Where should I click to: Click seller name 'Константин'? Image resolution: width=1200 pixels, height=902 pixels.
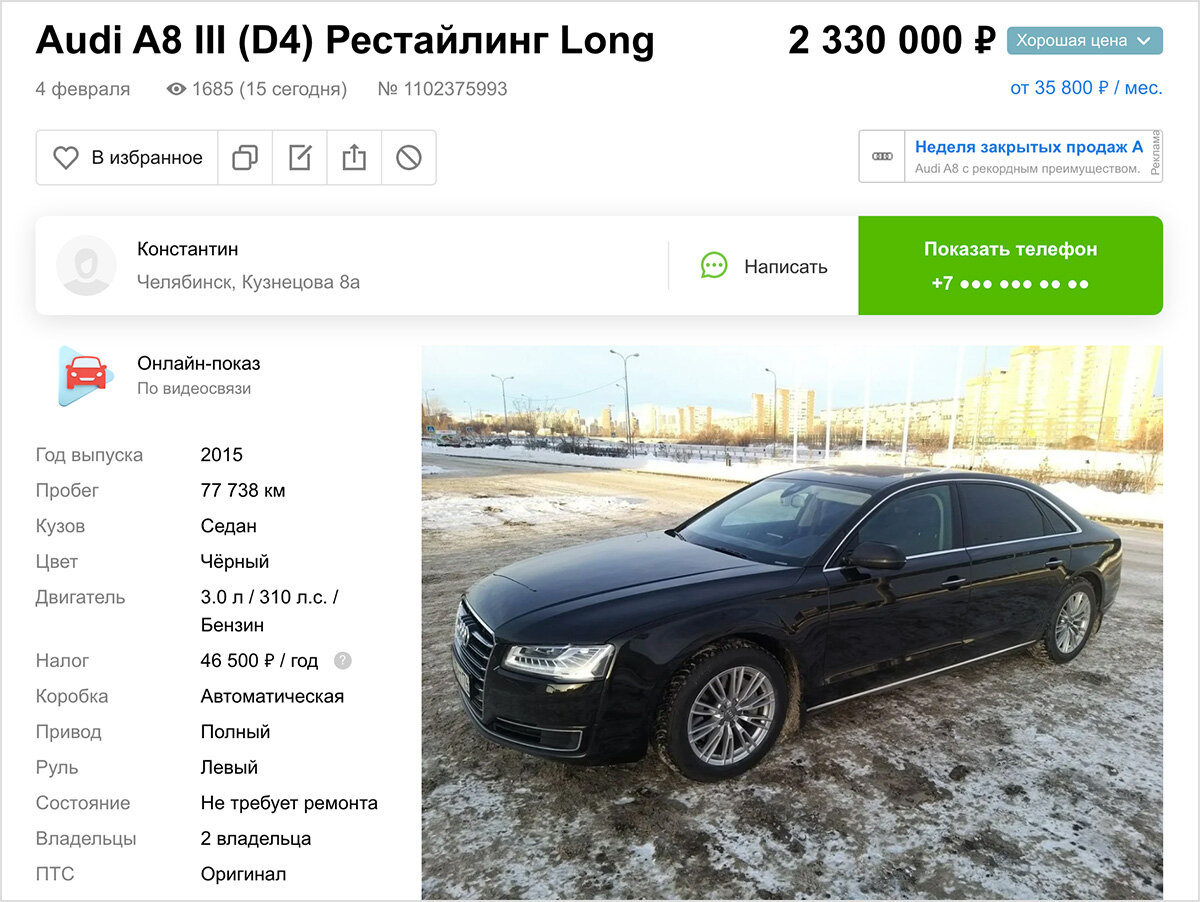click(x=188, y=249)
